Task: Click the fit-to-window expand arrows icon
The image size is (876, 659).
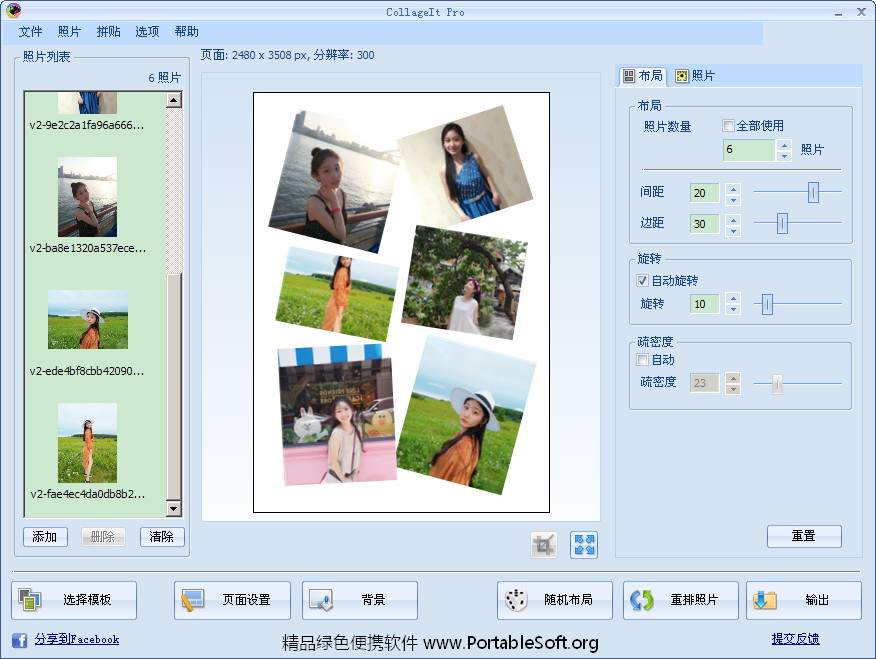Action: point(584,545)
